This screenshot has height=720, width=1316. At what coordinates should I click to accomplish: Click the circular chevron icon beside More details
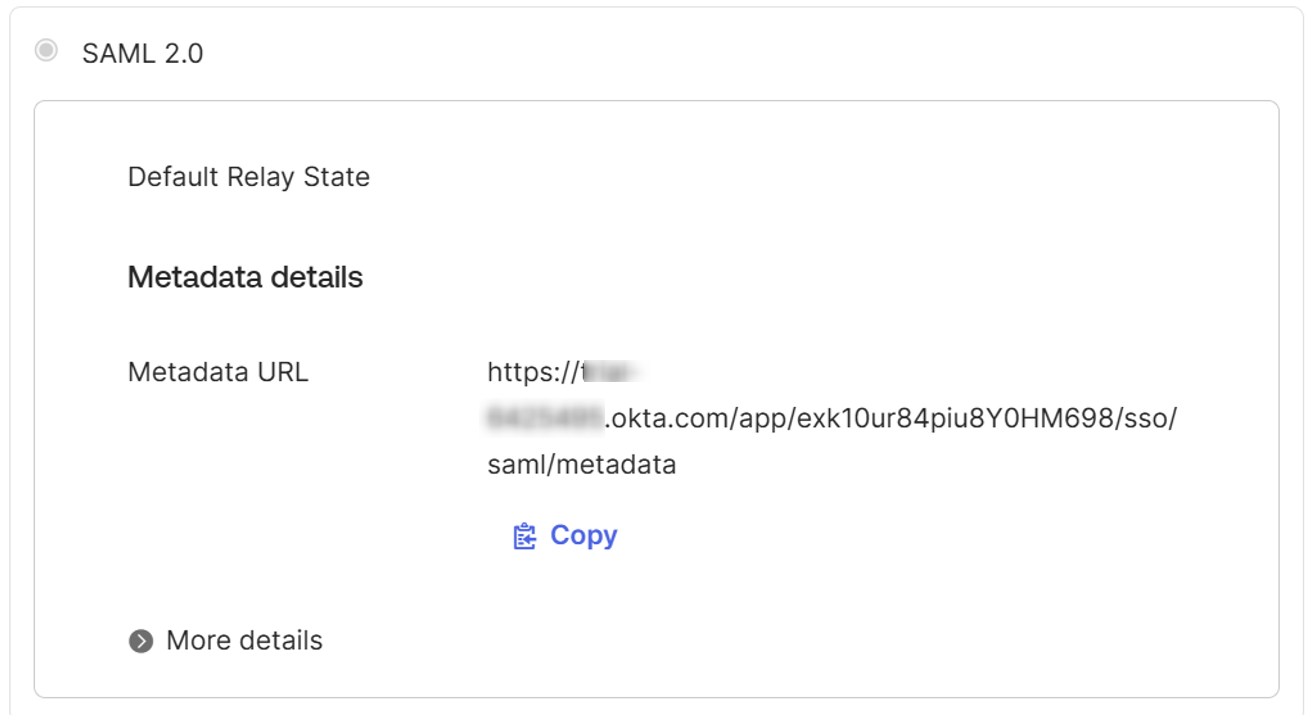143,641
